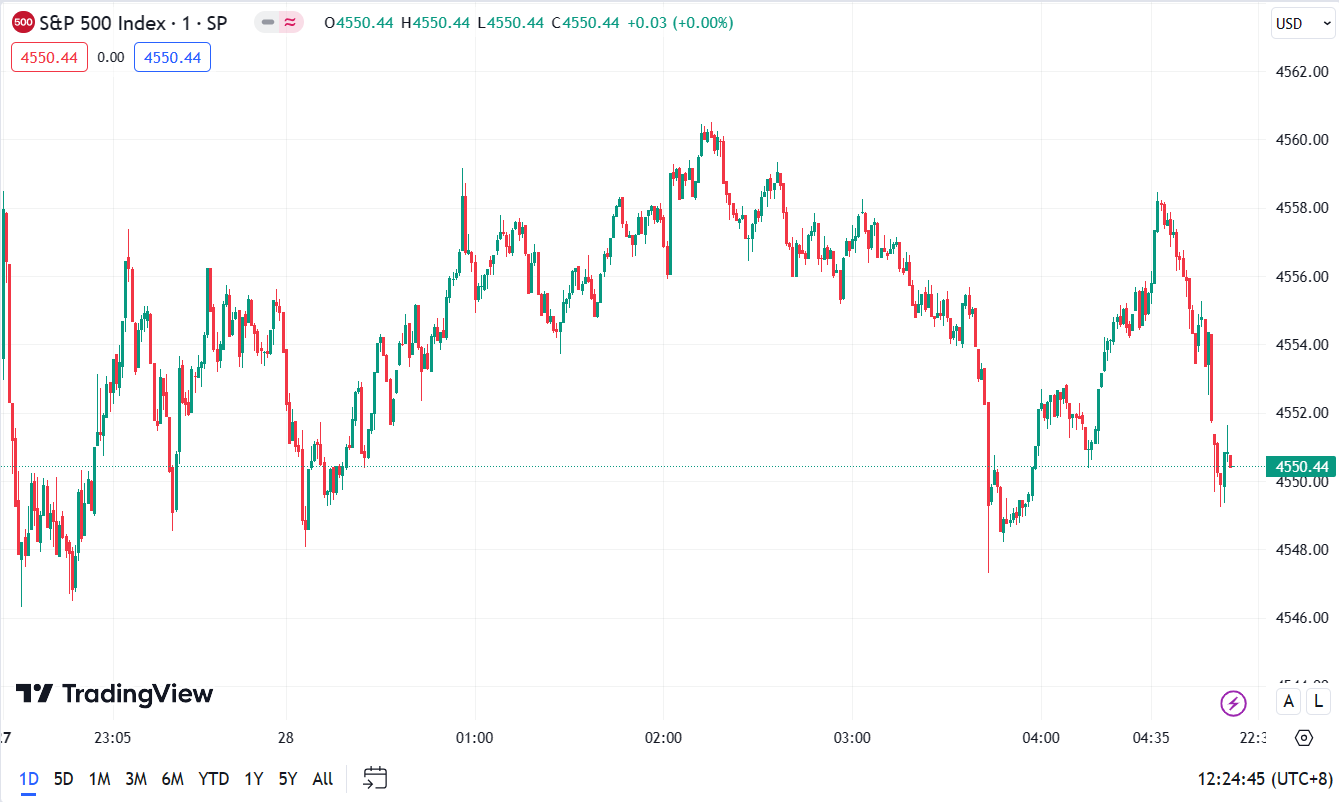
Task: Click the green 4550.44 price label on the axis
Action: pyautogui.click(x=1299, y=466)
